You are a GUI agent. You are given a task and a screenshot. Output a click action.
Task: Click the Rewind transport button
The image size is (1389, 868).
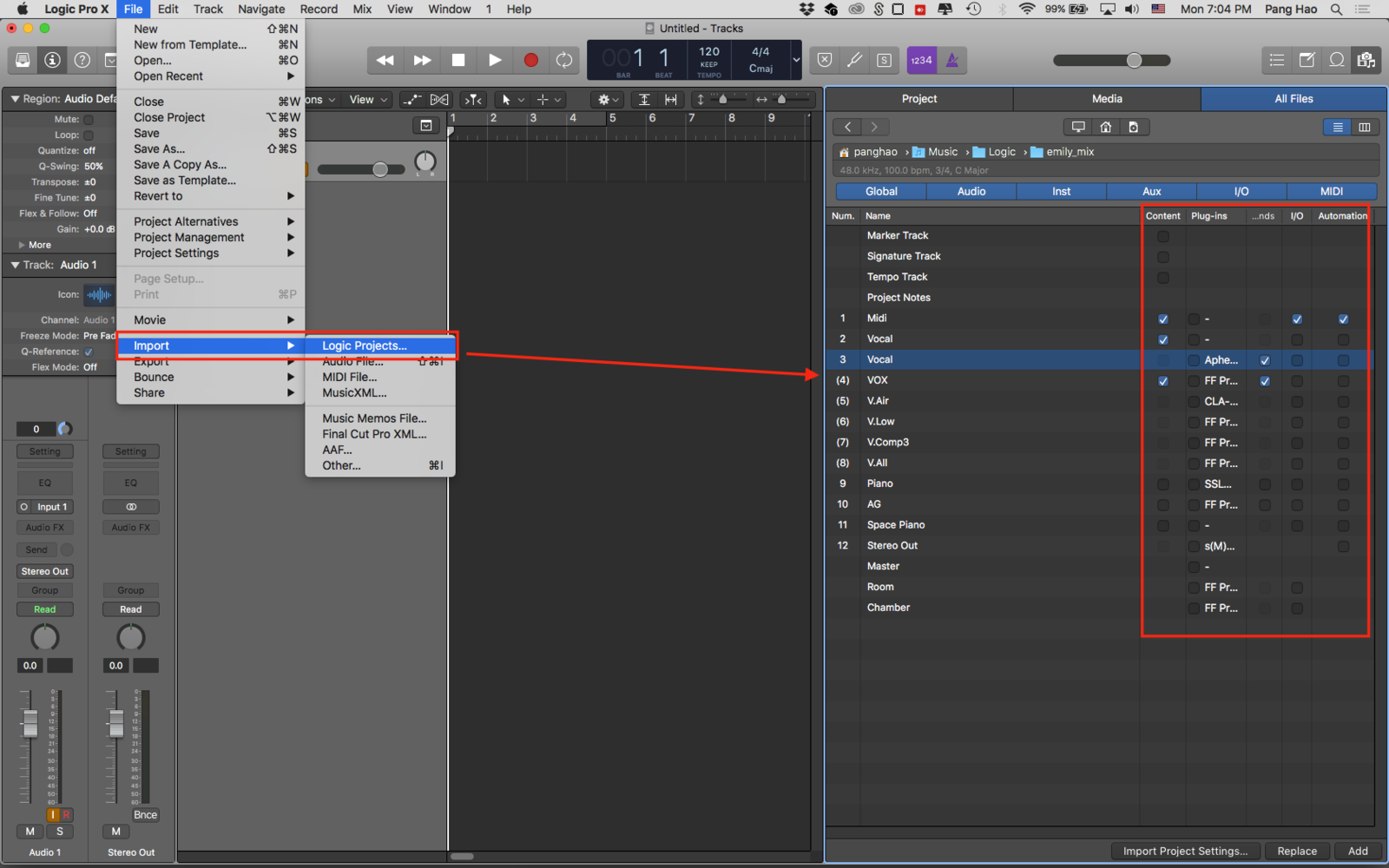(385, 60)
